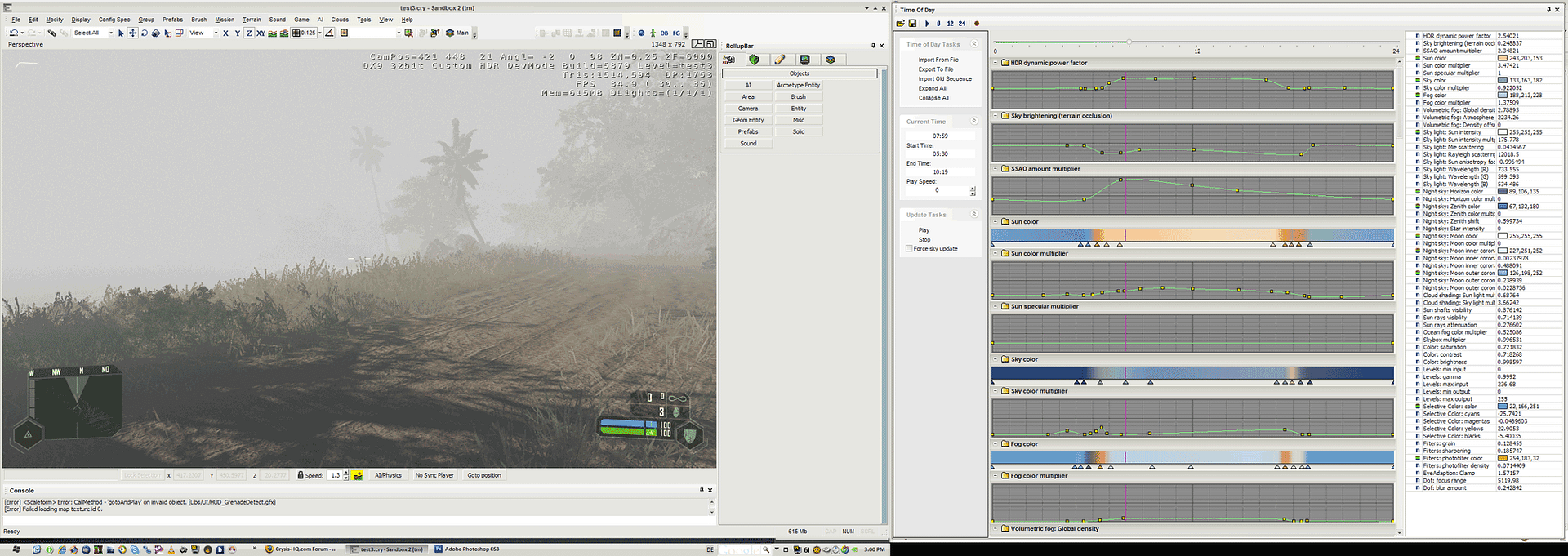1568x556 pixels.
Task: Select the Rotate tool in toolbar
Action: pos(145,33)
